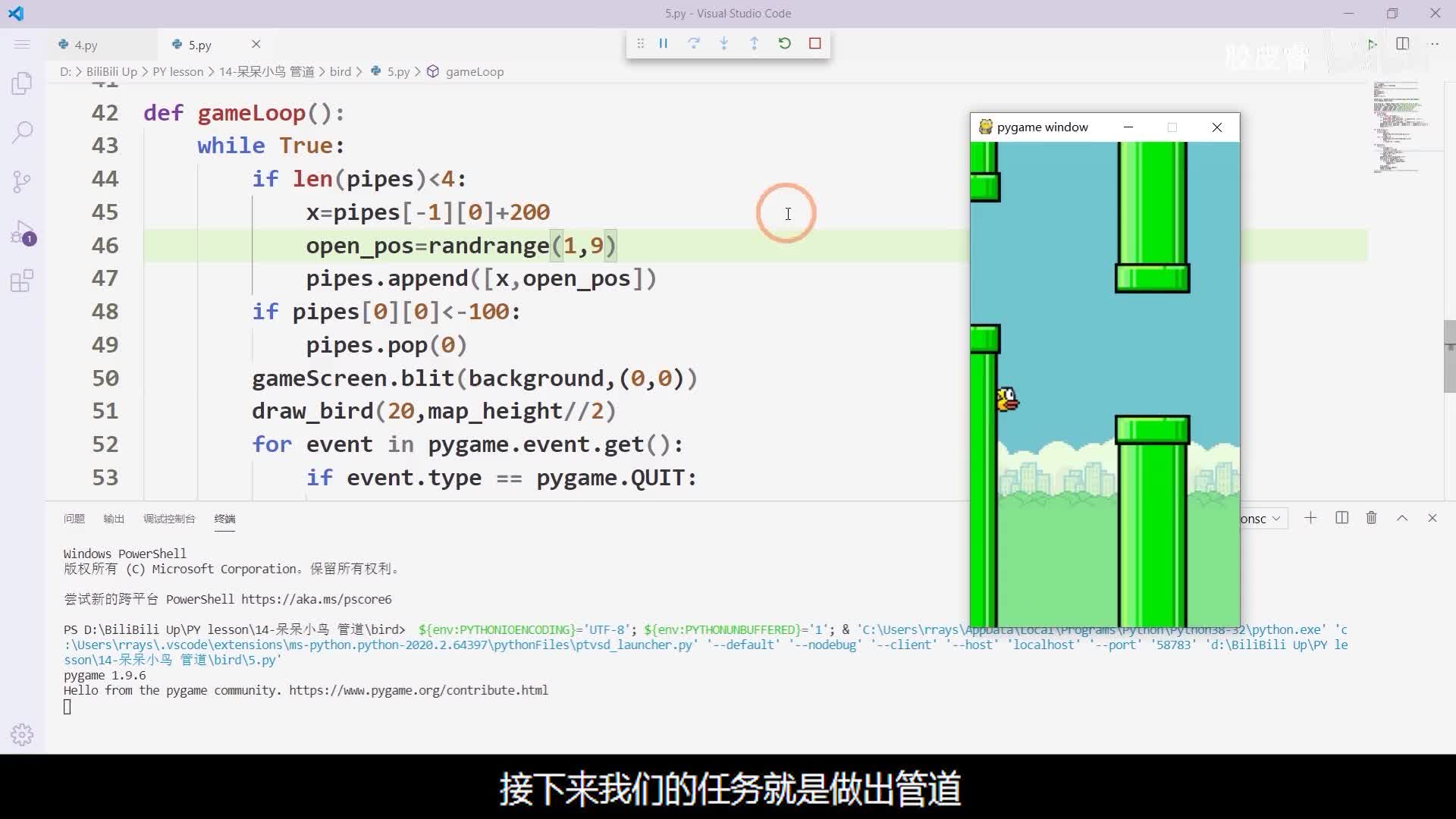Click the debug Step Into icon
This screenshot has height=819, width=1456.
(x=724, y=43)
